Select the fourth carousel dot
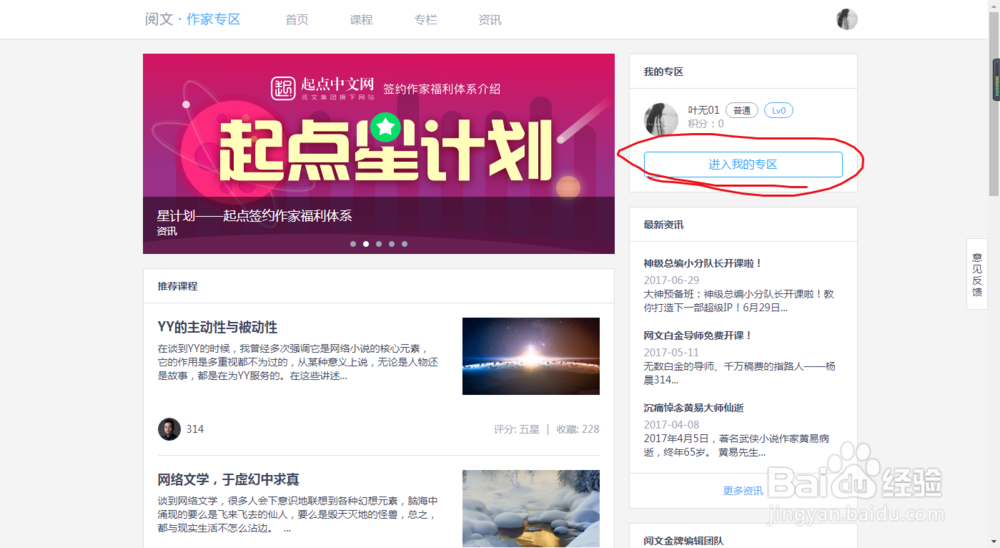Image resolution: width=1000 pixels, height=548 pixels. coord(392,244)
